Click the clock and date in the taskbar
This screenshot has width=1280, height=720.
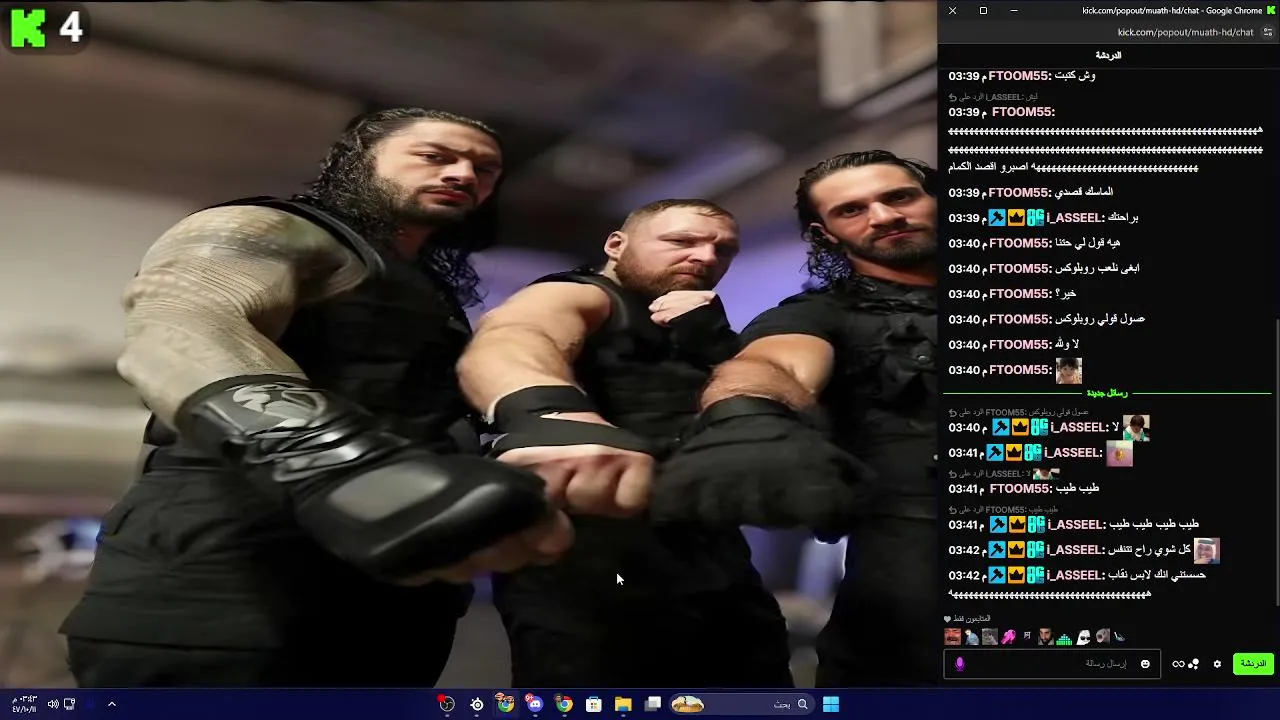[x=23, y=704]
